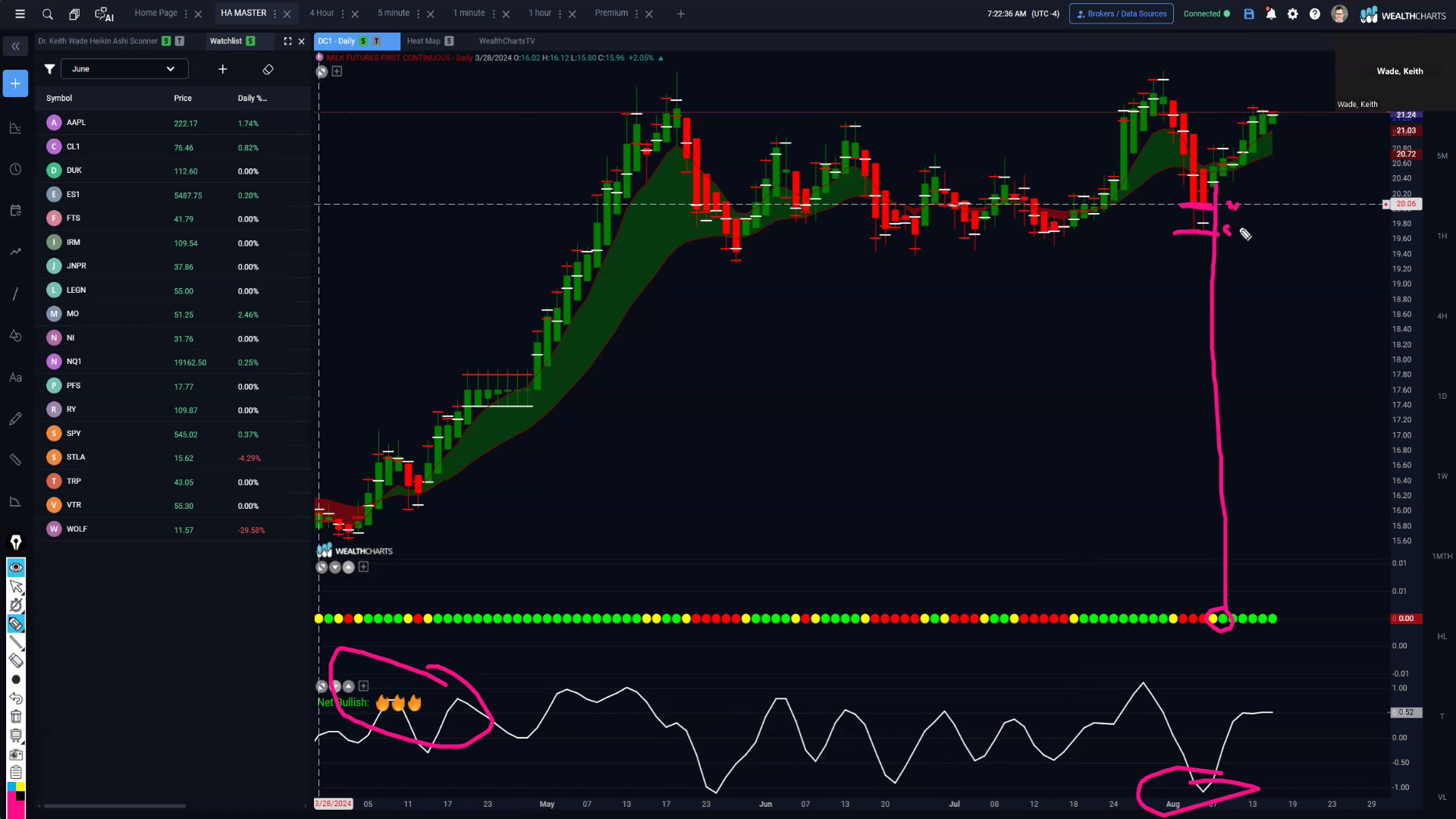The width and height of the screenshot is (1456, 819).
Task: Switch to the Home Page tab
Action: 156,13
